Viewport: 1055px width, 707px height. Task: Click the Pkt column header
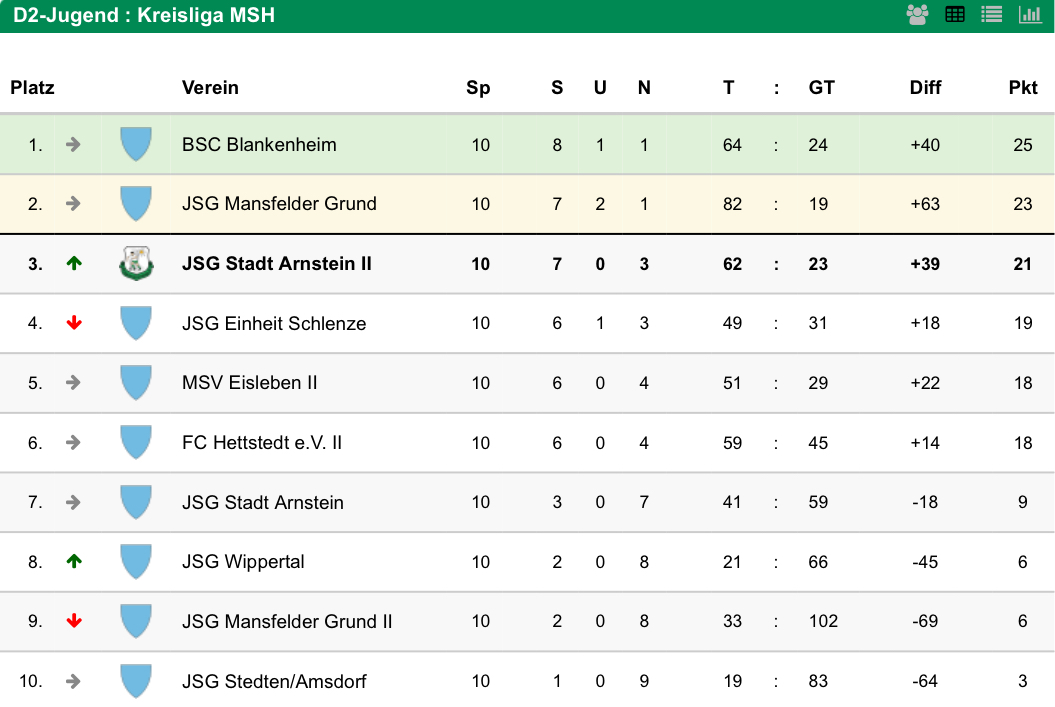1023,87
